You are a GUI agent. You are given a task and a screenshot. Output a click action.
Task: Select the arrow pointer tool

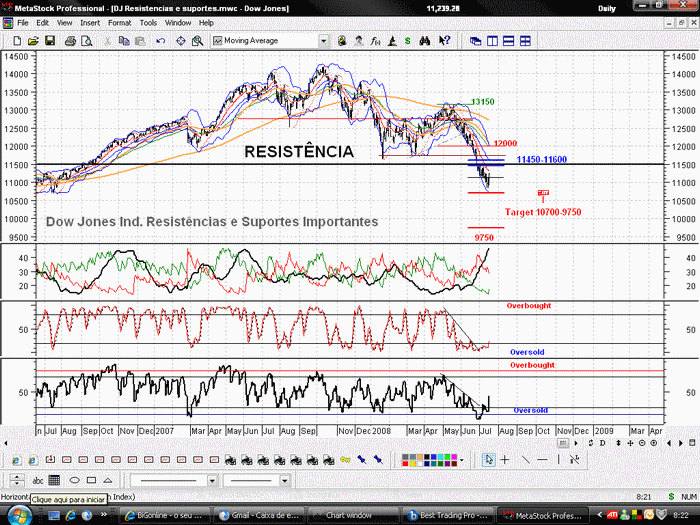point(489,459)
